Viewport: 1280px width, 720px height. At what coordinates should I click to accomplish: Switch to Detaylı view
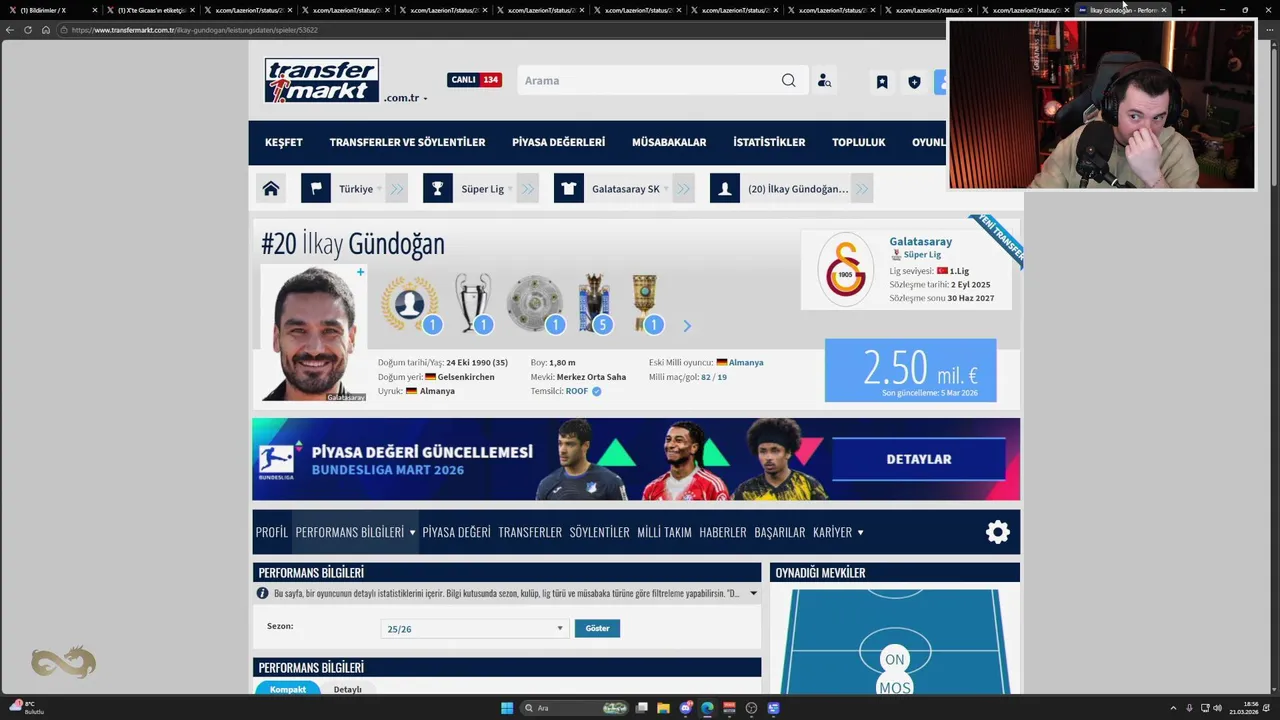(348, 689)
